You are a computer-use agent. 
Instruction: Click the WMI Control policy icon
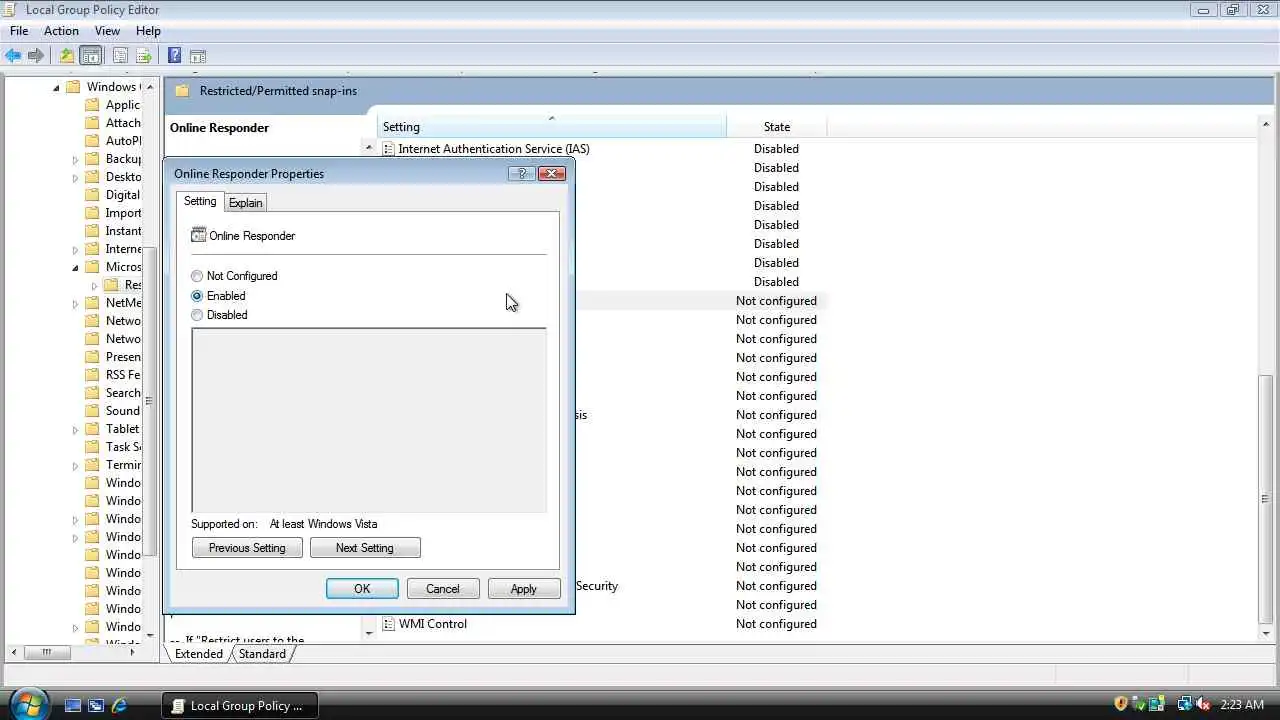tap(389, 624)
